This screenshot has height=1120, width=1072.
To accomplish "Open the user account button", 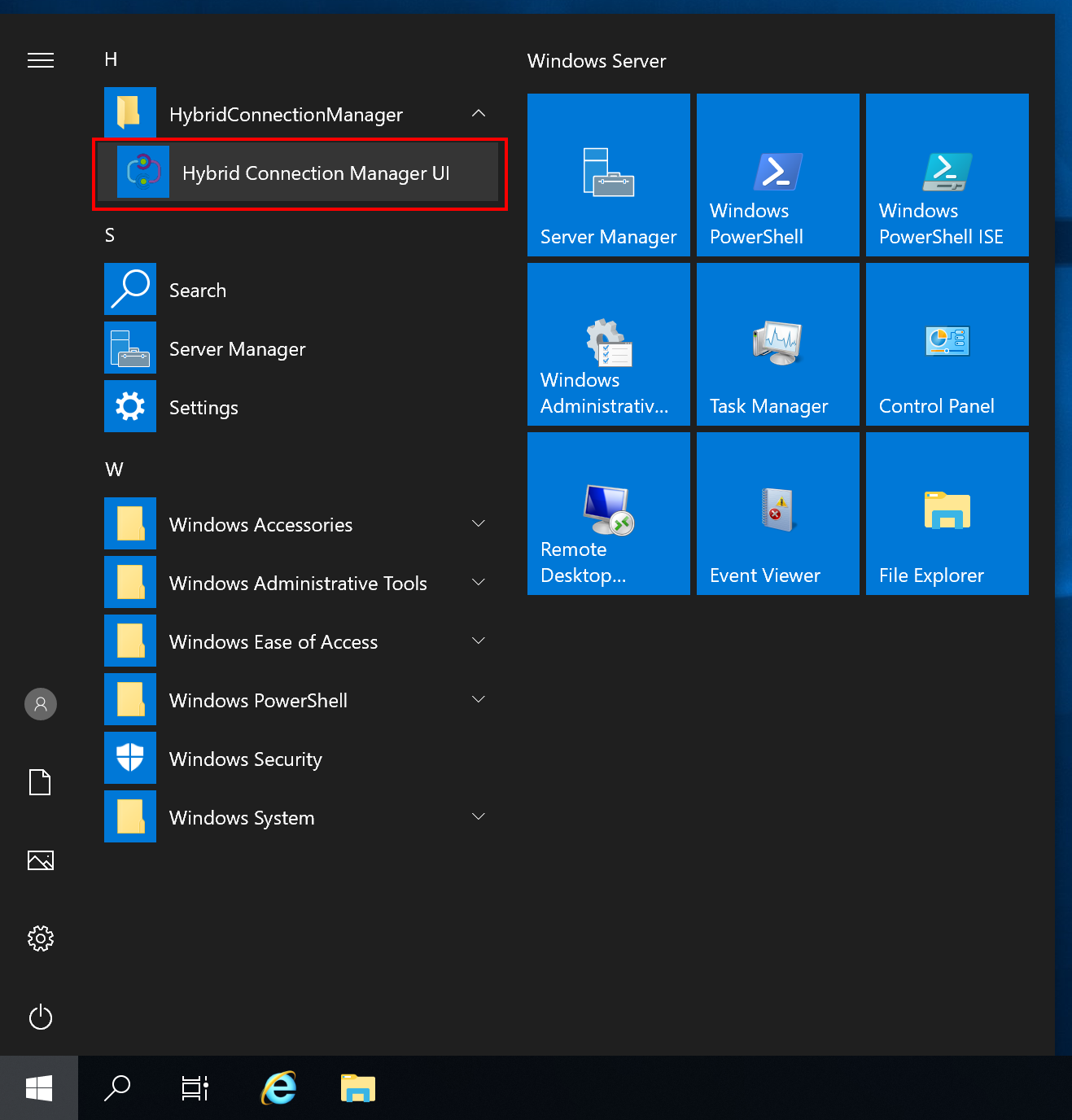I will click(x=41, y=704).
